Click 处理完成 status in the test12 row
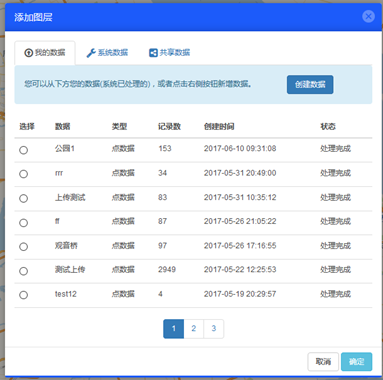Image resolution: width=383 pixels, height=380 pixels. 335,294
